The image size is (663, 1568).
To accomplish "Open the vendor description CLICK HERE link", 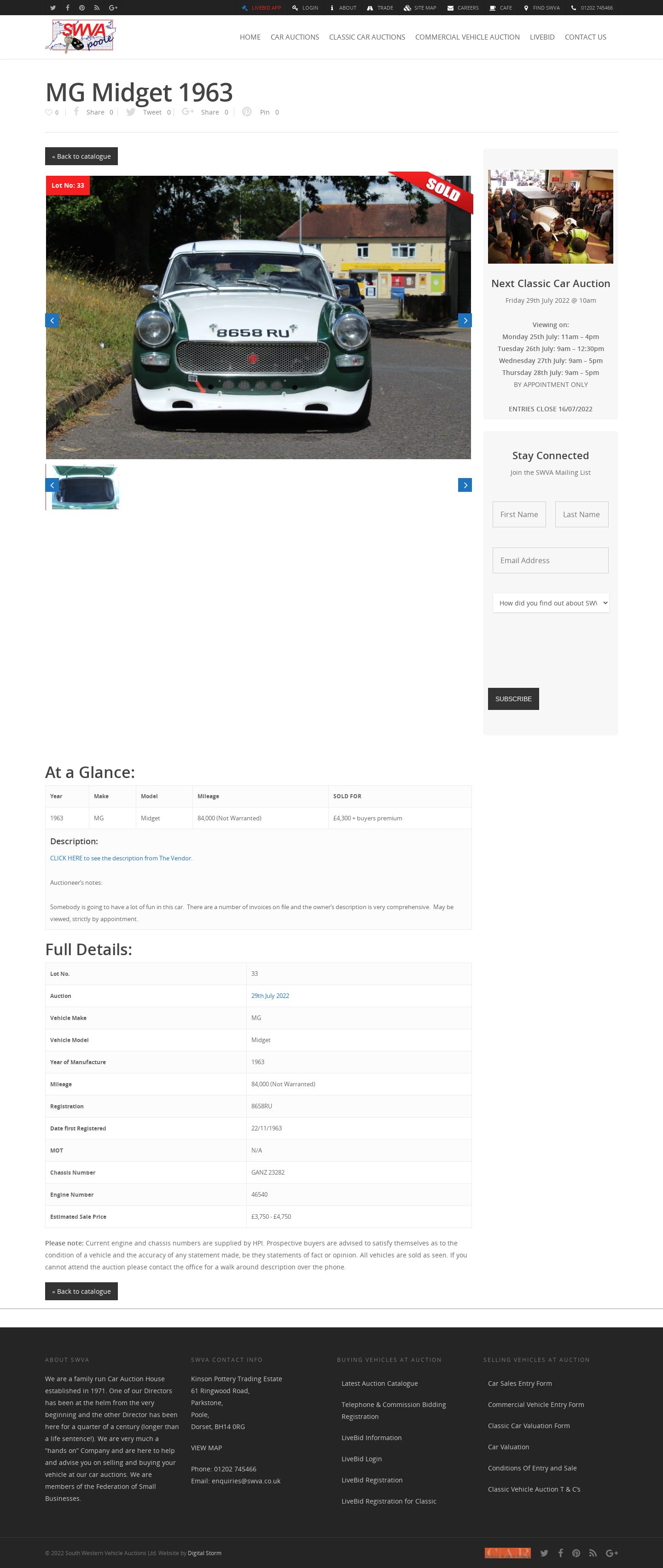I will tap(121, 858).
